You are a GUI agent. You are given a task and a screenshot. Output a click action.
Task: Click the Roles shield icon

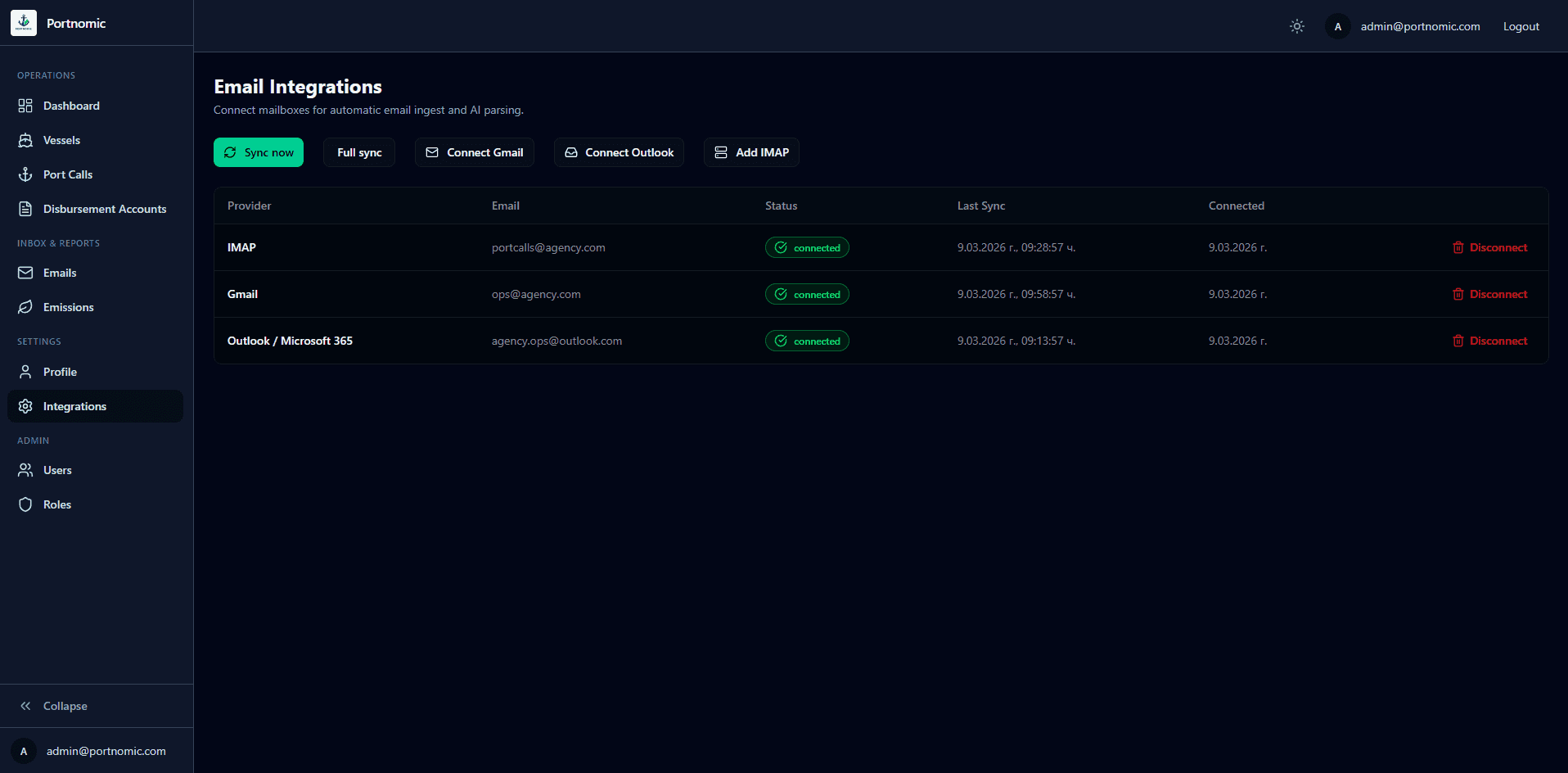[25, 504]
